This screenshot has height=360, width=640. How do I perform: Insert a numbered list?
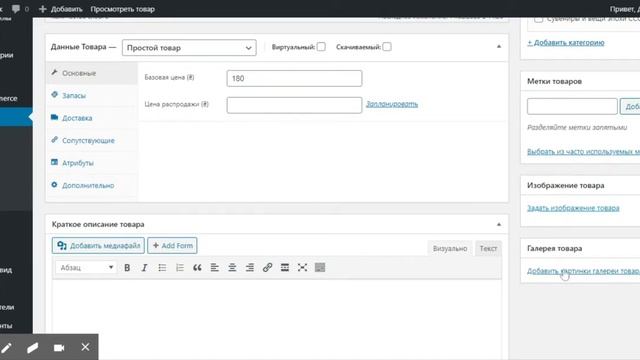180,268
